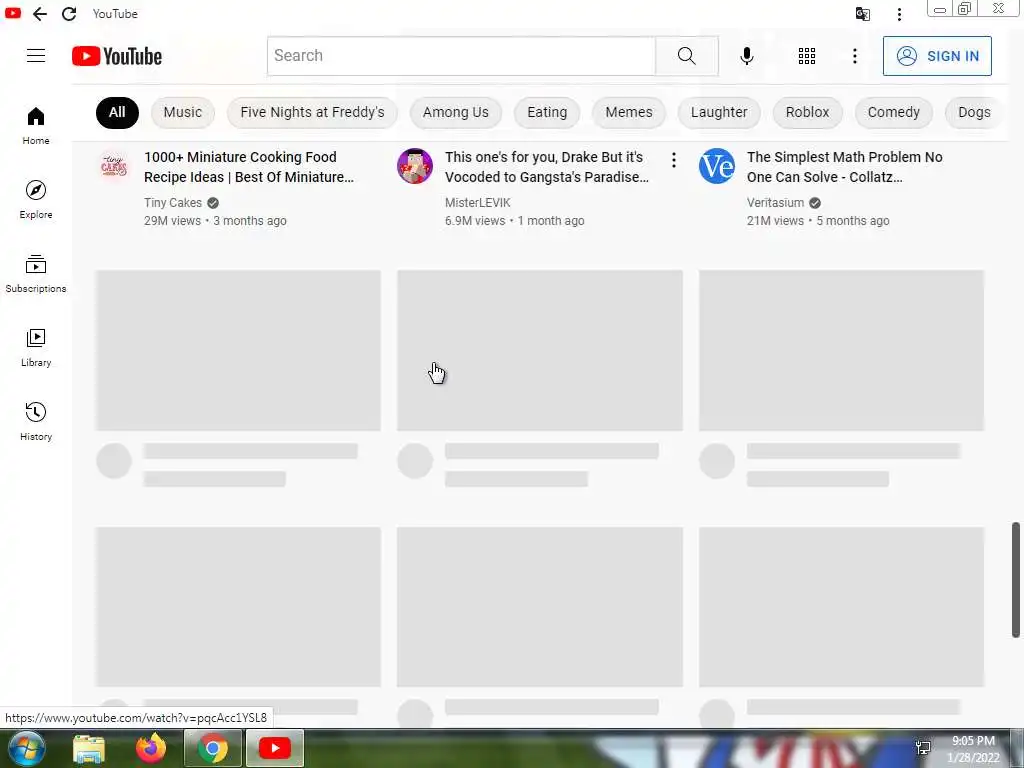Open History in the sidebar
Screen dimensions: 1024x768
[x=36, y=422]
